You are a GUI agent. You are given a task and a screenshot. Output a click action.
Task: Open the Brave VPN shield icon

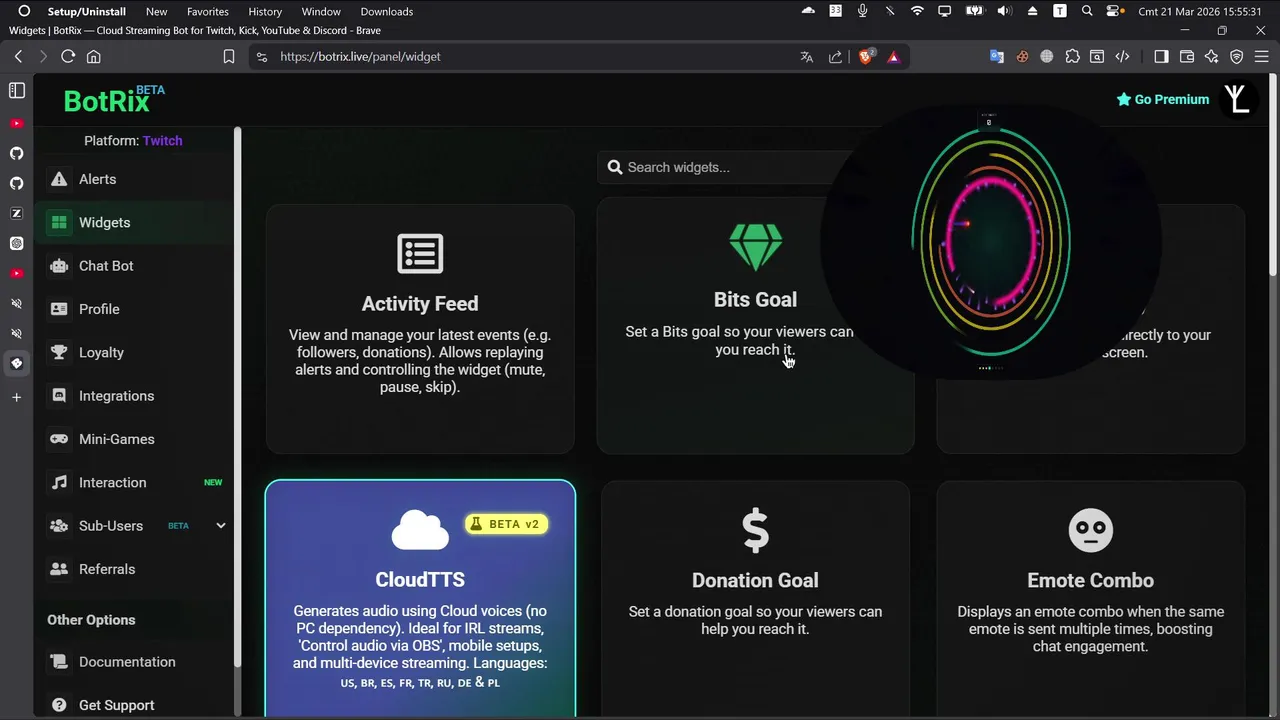click(x=1237, y=57)
